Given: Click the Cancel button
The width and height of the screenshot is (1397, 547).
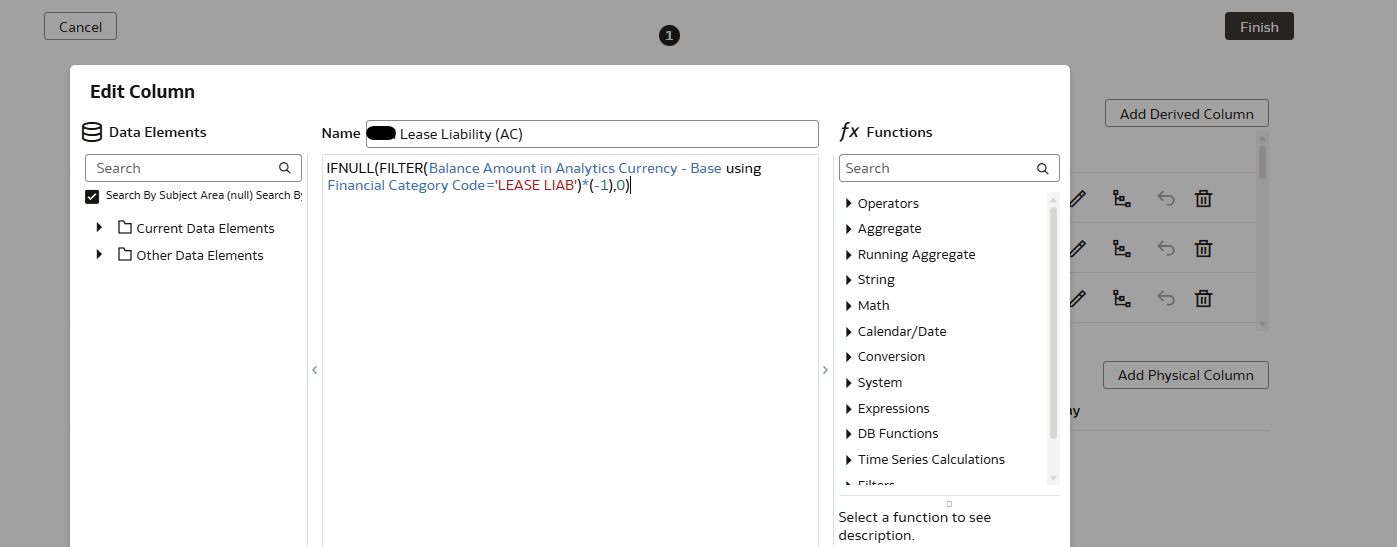Looking at the screenshot, I should pyautogui.click(x=80, y=27).
